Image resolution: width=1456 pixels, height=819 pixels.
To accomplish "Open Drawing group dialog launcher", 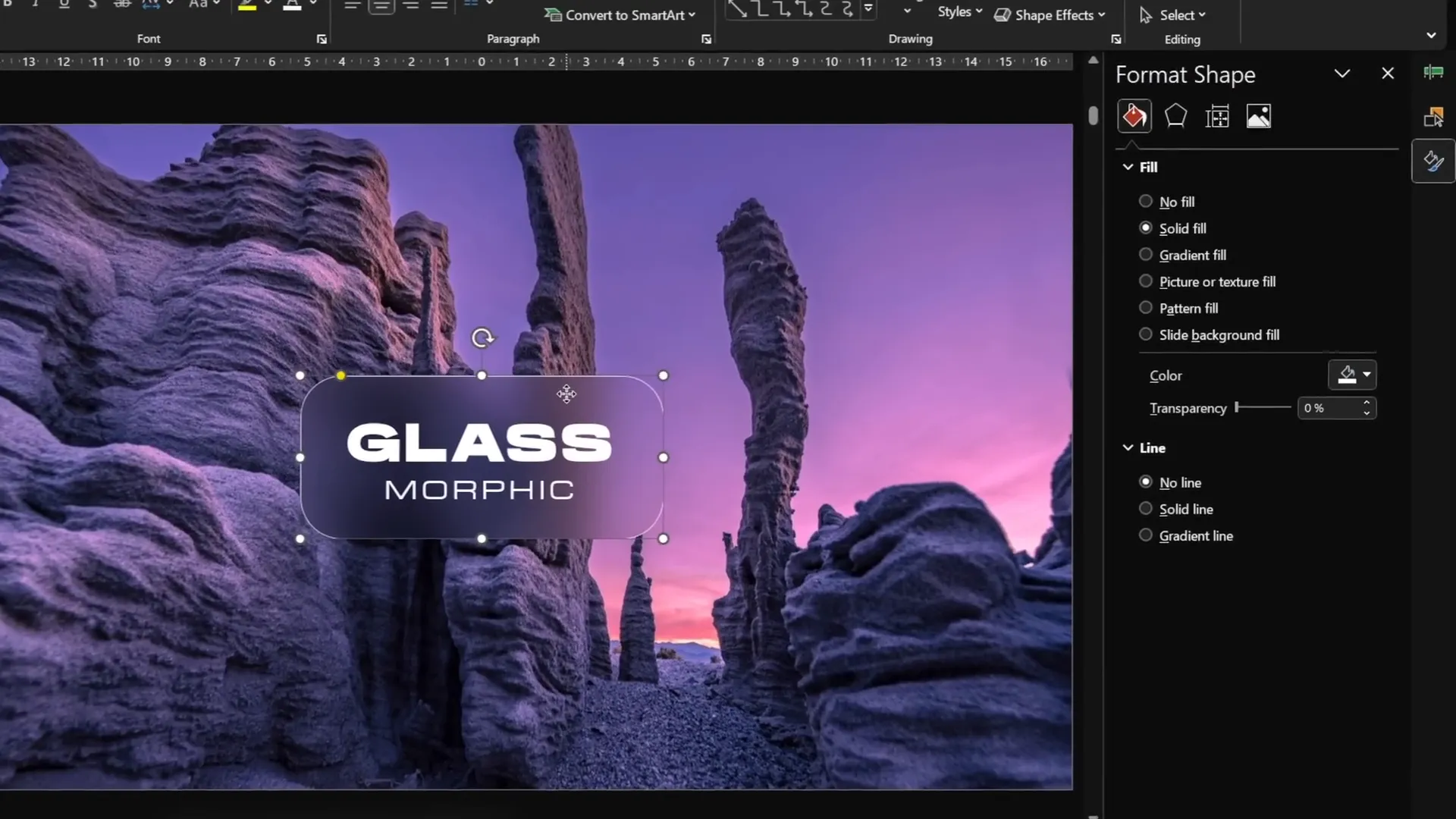I will coord(1116,39).
